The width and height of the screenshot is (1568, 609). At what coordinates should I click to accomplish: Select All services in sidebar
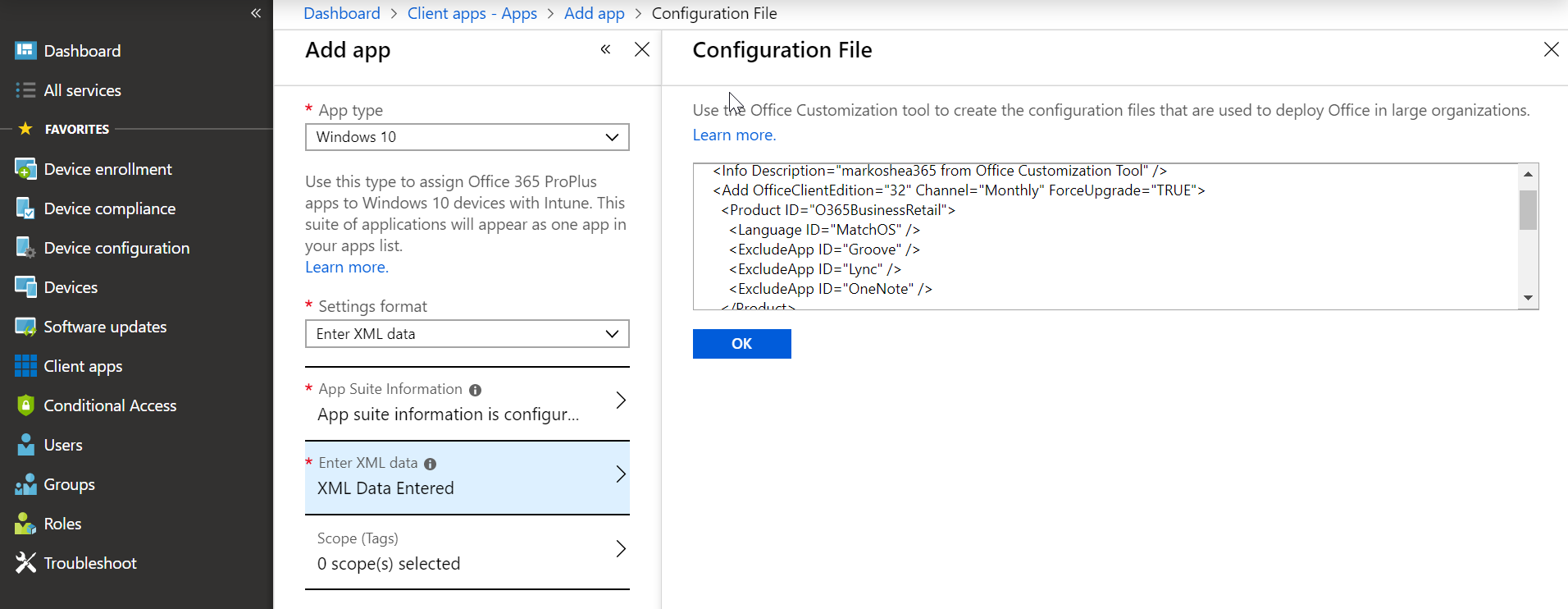pos(82,90)
